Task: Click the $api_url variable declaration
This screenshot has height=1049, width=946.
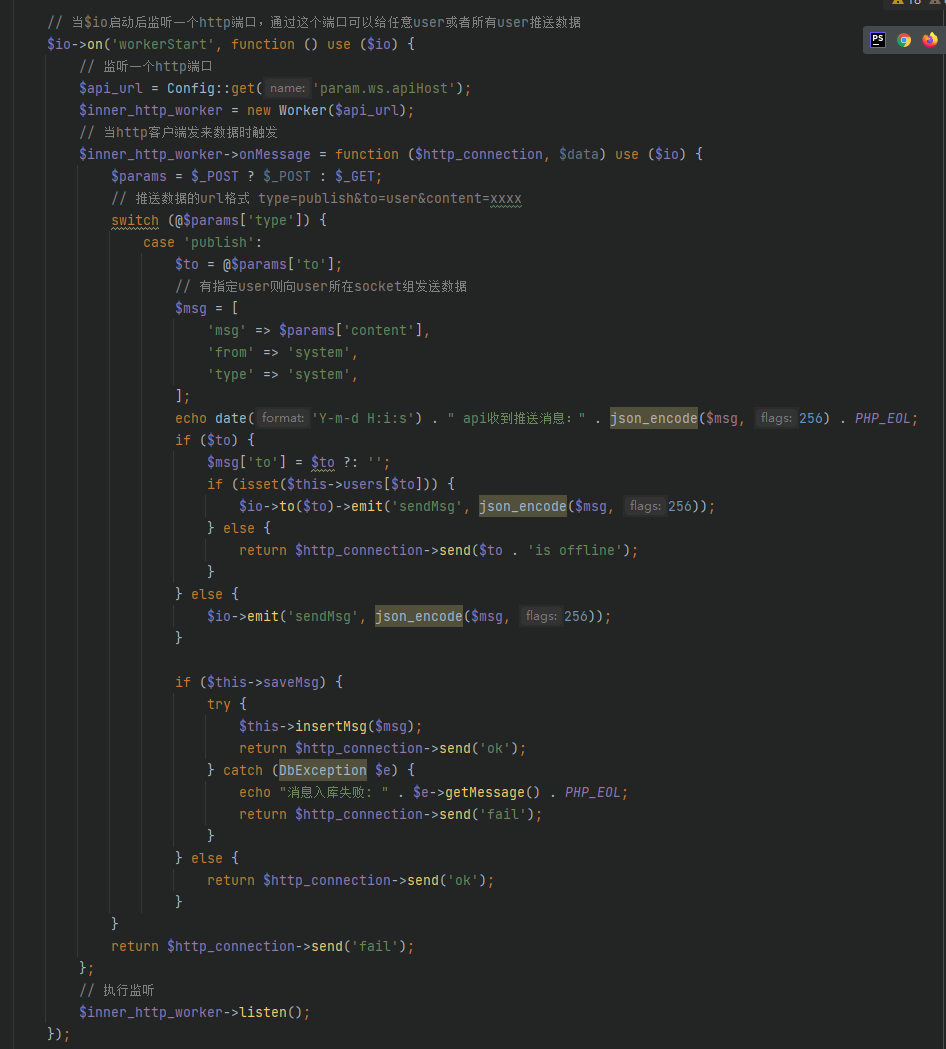Action: pos(111,88)
